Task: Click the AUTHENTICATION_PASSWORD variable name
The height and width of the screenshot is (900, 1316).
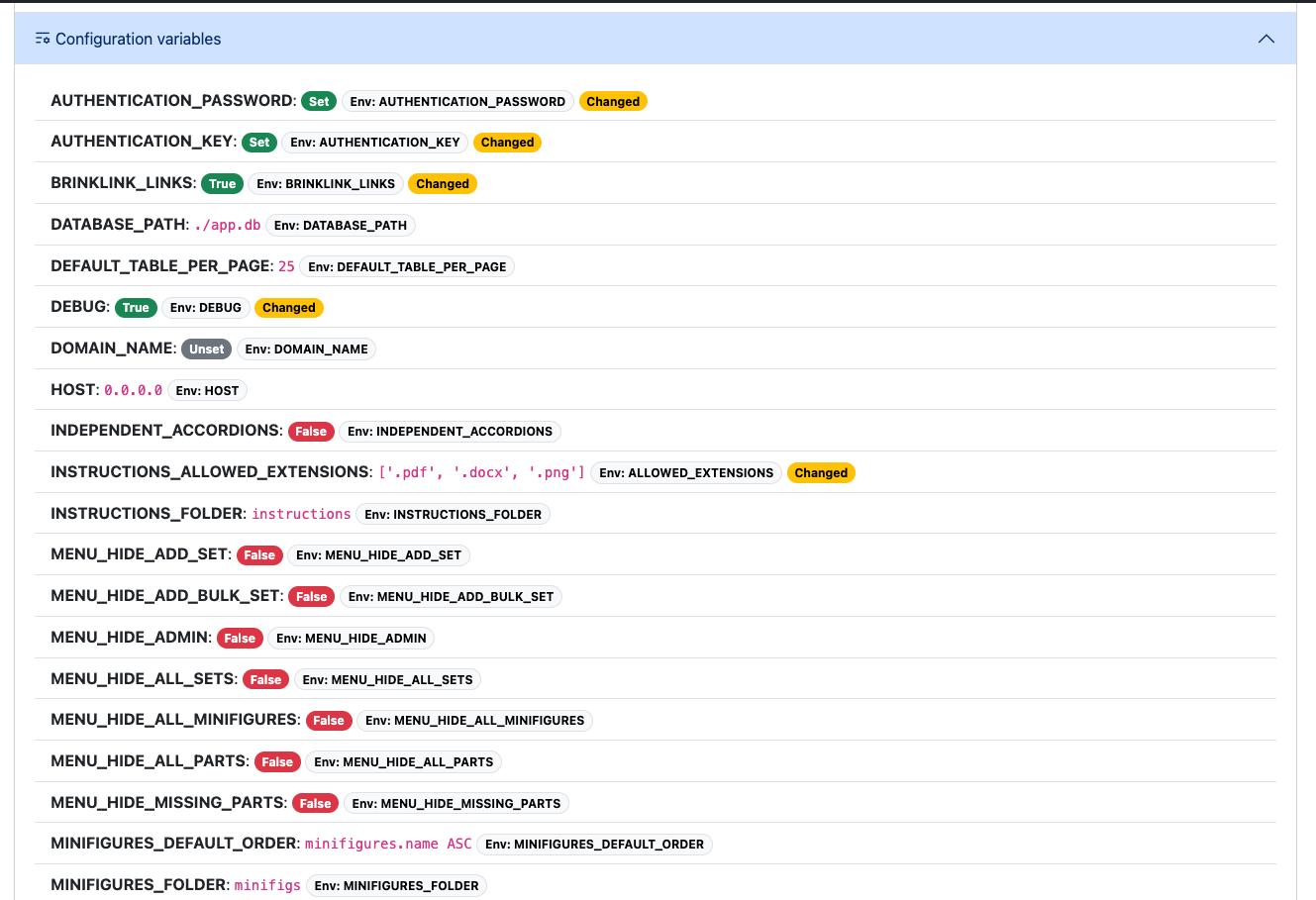Action: click(171, 101)
